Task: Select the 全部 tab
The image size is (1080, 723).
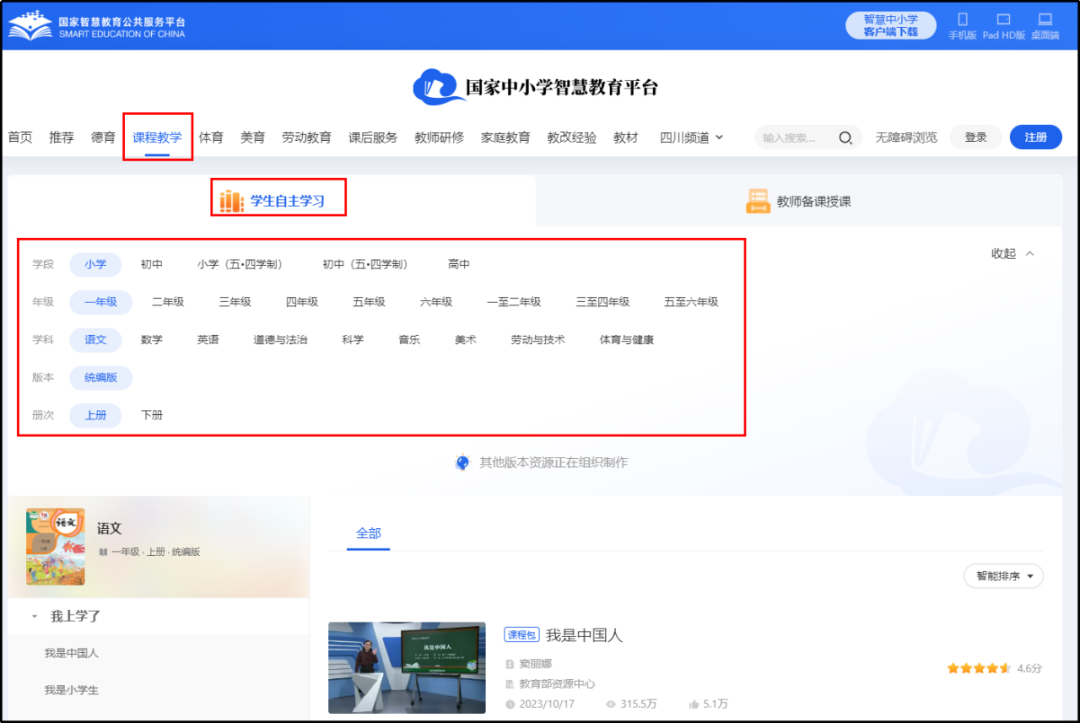Action: [370, 535]
